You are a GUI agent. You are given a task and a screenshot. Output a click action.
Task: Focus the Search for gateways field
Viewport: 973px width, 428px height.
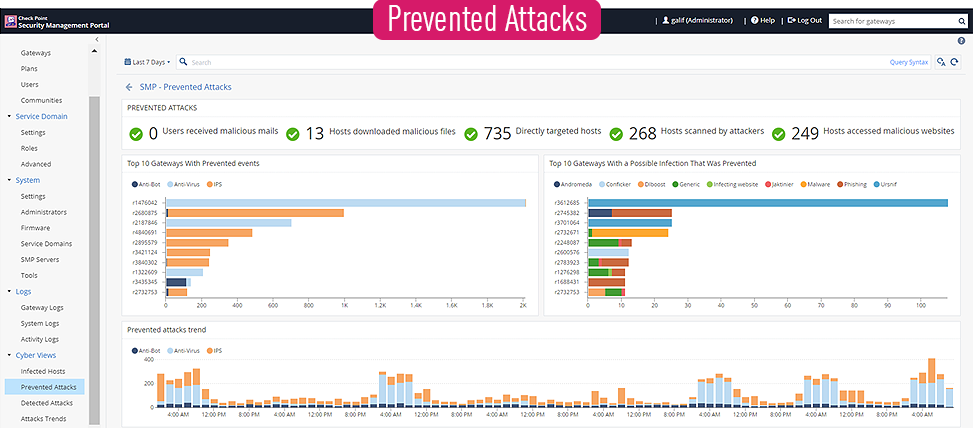892,21
